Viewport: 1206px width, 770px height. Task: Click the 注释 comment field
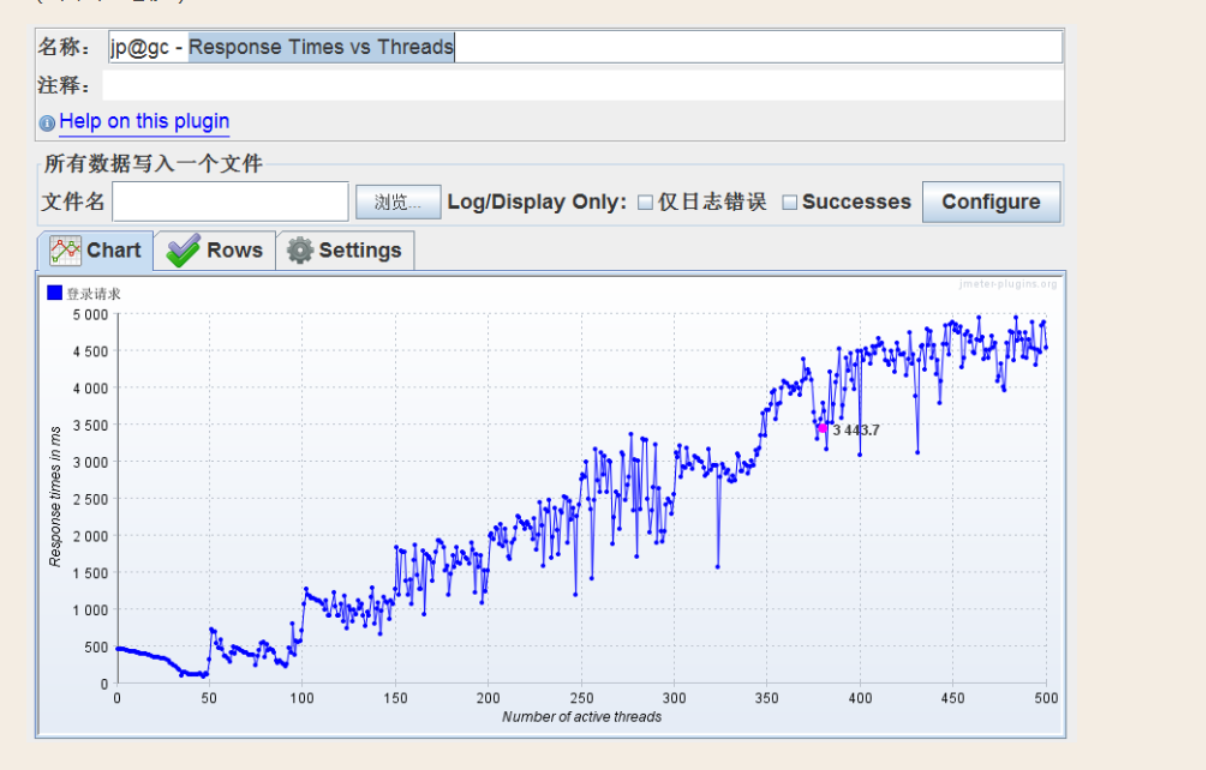pos(583,85)
